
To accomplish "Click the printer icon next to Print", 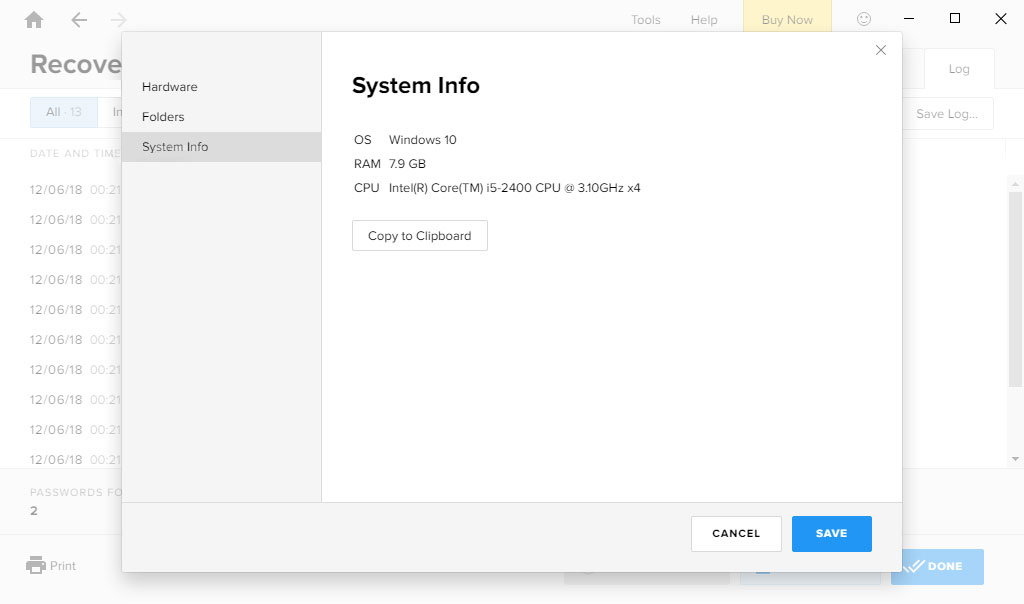I will pyautogui.click(x=36, y=565).
